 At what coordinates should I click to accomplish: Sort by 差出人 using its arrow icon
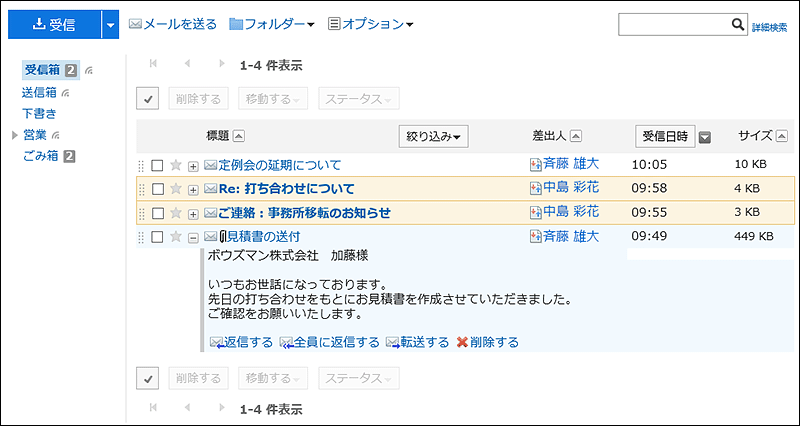pyautogui.click(x=576, y=136)
